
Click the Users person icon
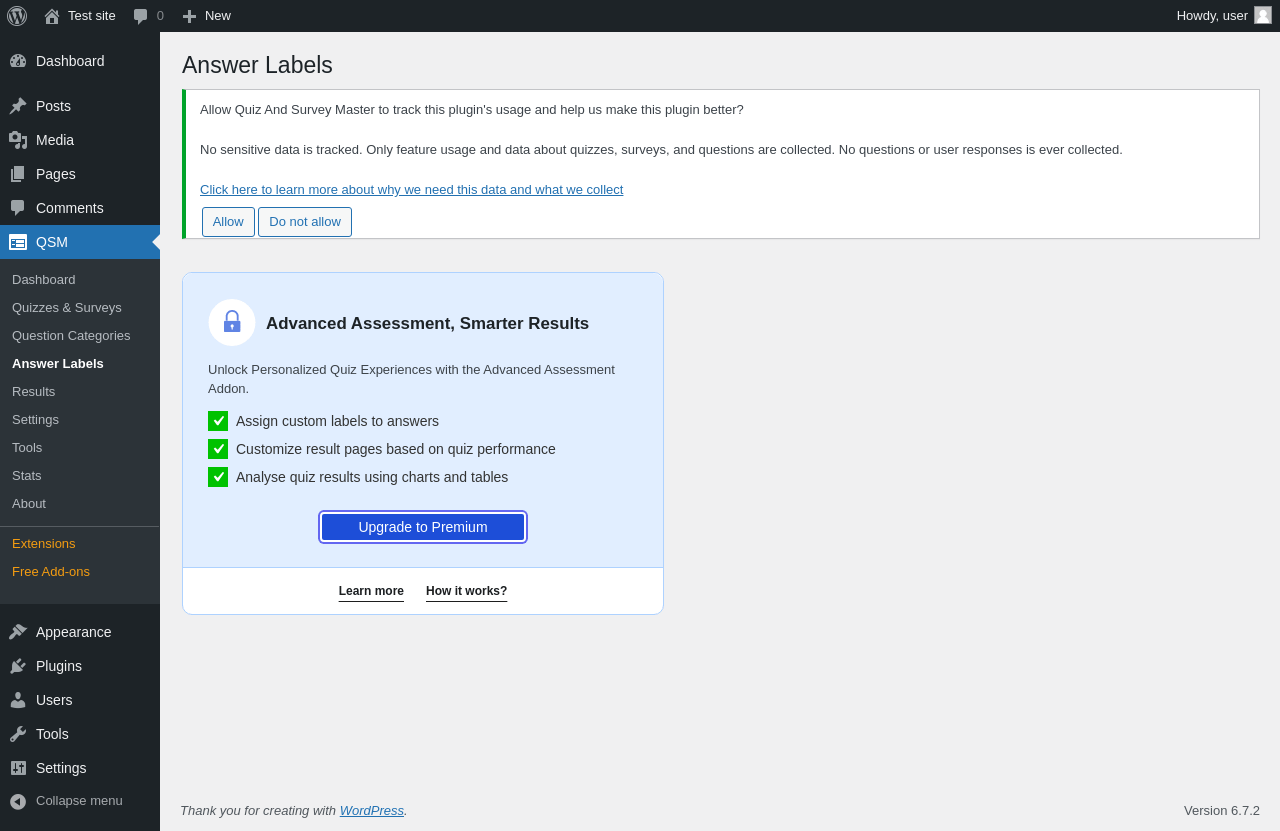tap(18, 700)
